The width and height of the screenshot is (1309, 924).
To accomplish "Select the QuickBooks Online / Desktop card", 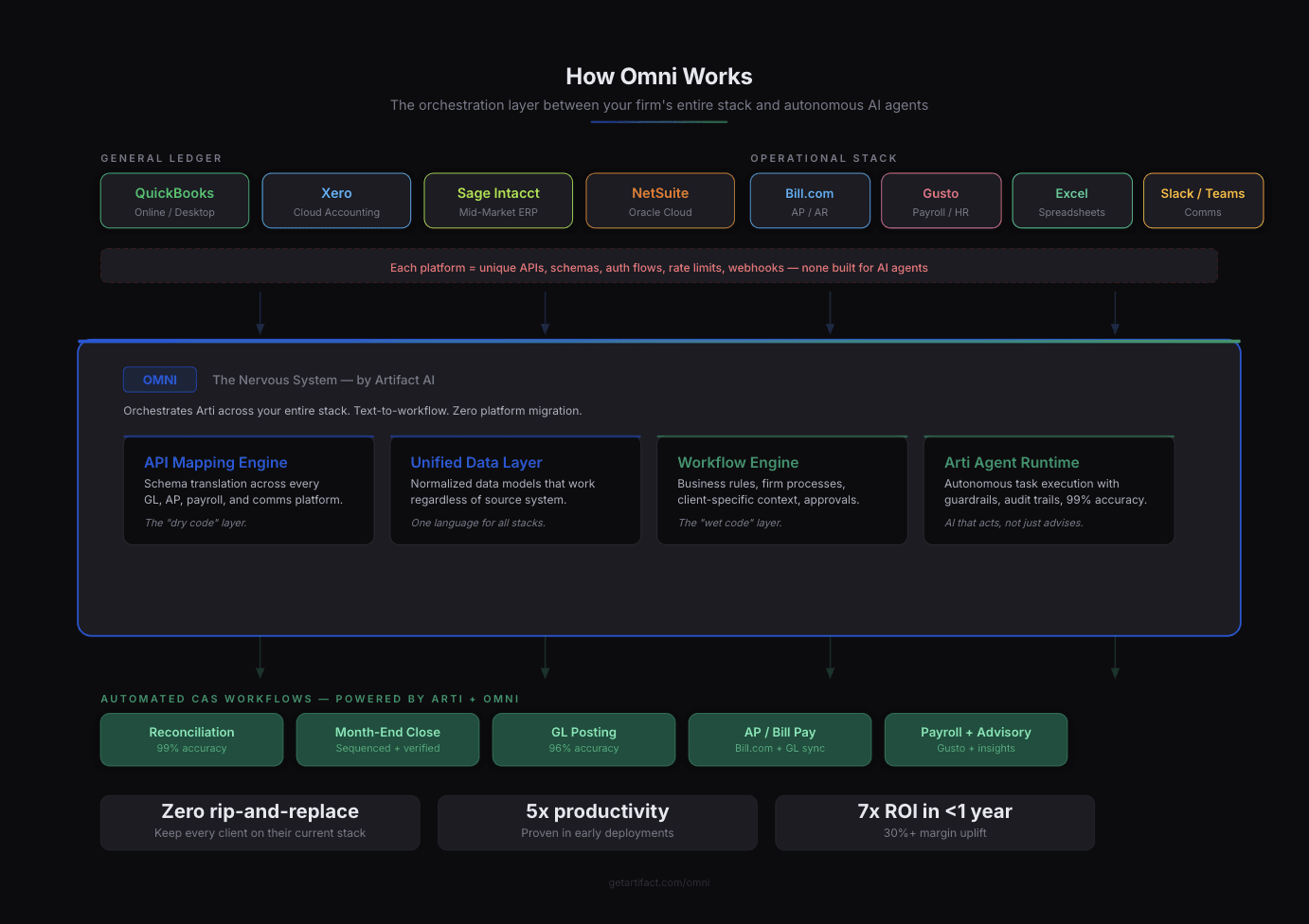I will (x=174, y=201).
